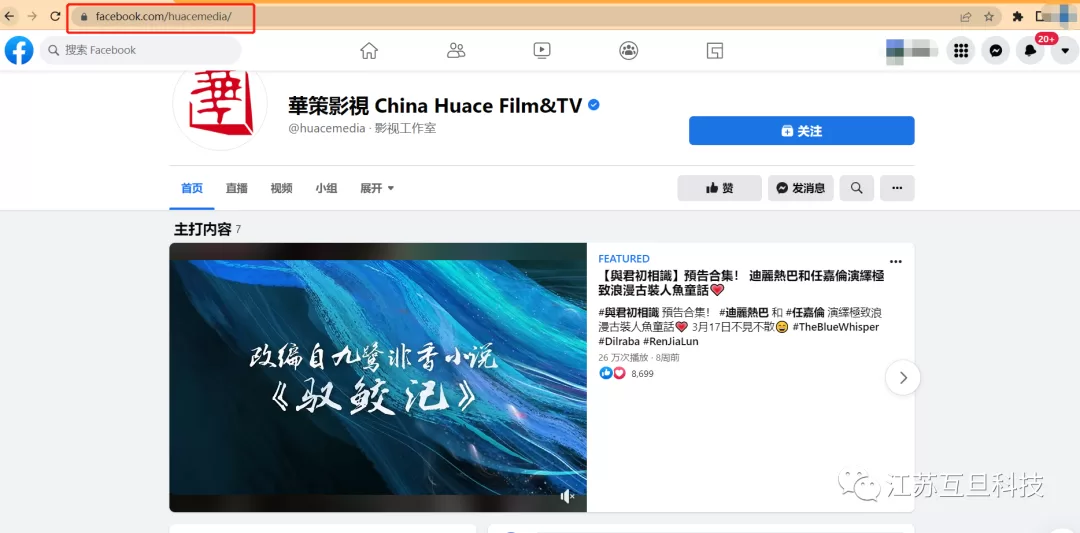Switch to the 小组 tab
1080x533 pixels.
[326, 188]
